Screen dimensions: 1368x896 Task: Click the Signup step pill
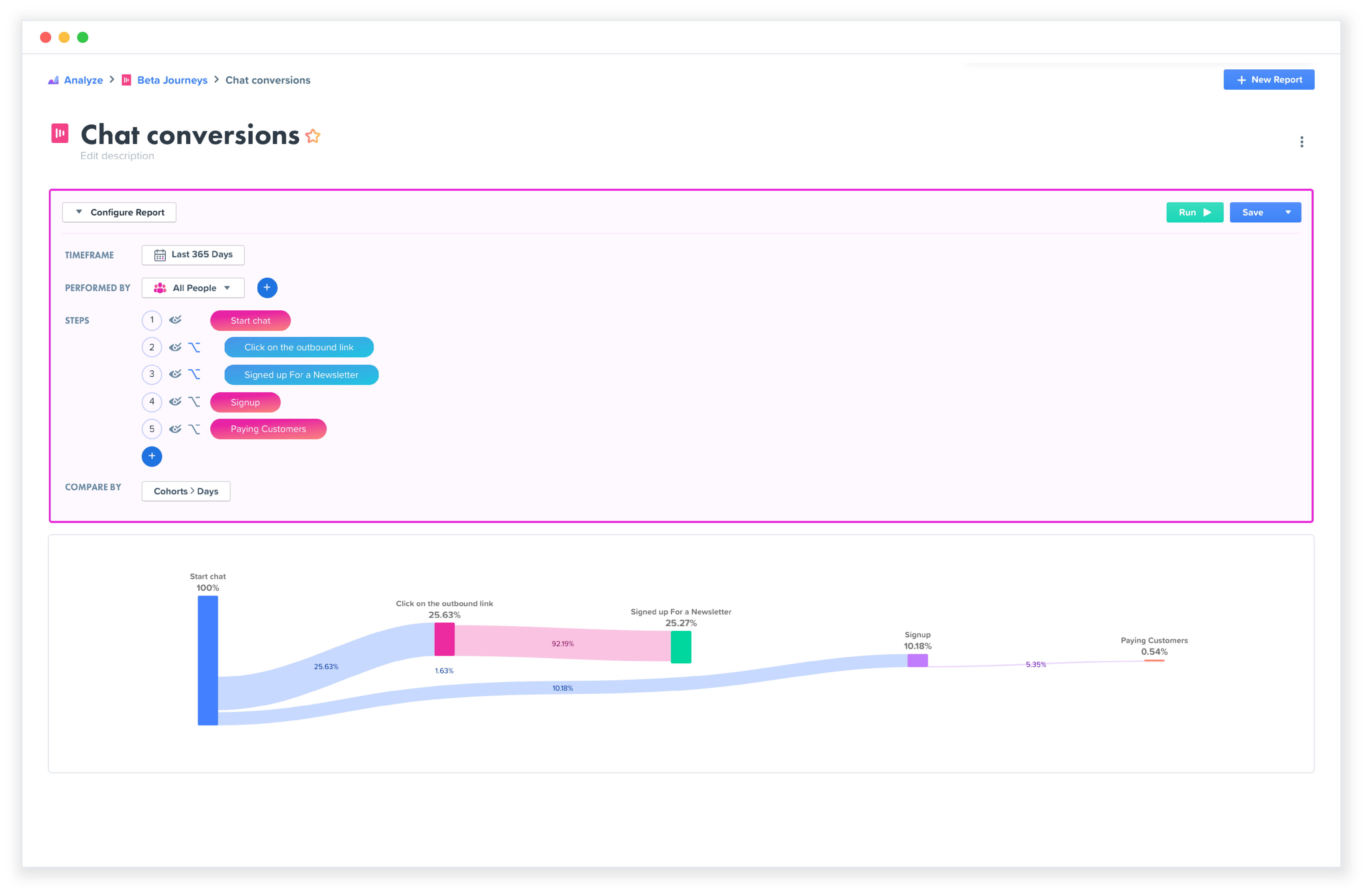click(245, 402)
